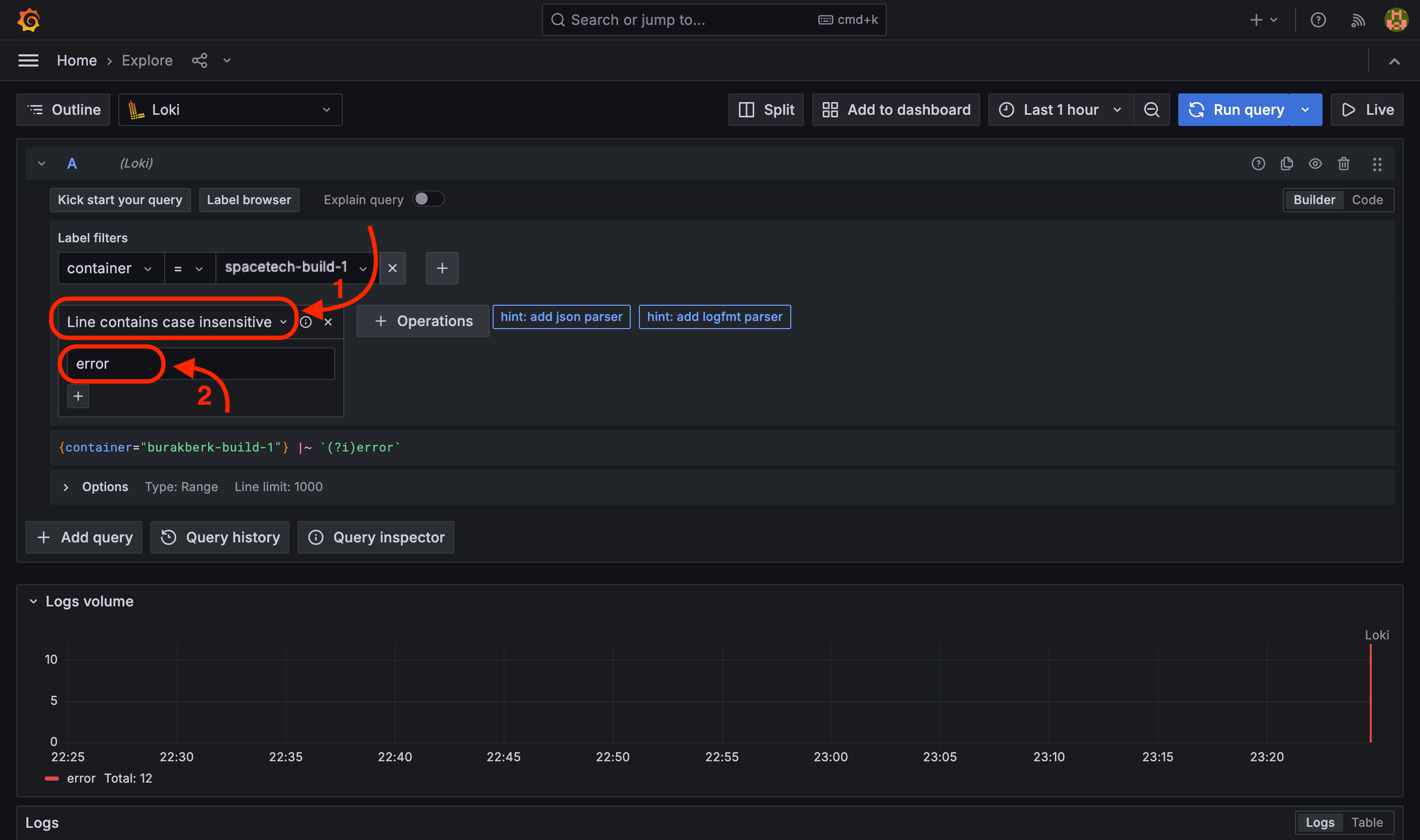Click the generated LogQL query text

pyautogui.click(x=230, y=447)
